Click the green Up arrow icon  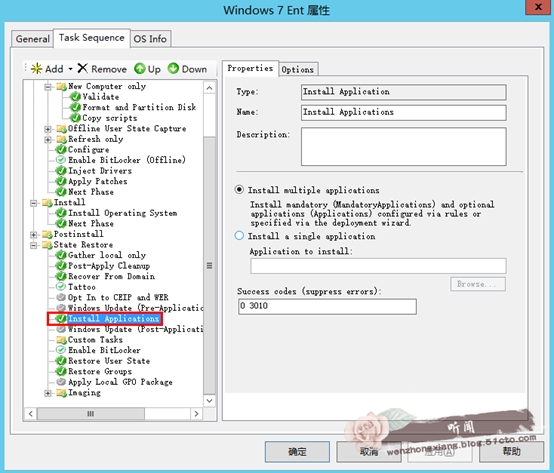pos(140,68)
